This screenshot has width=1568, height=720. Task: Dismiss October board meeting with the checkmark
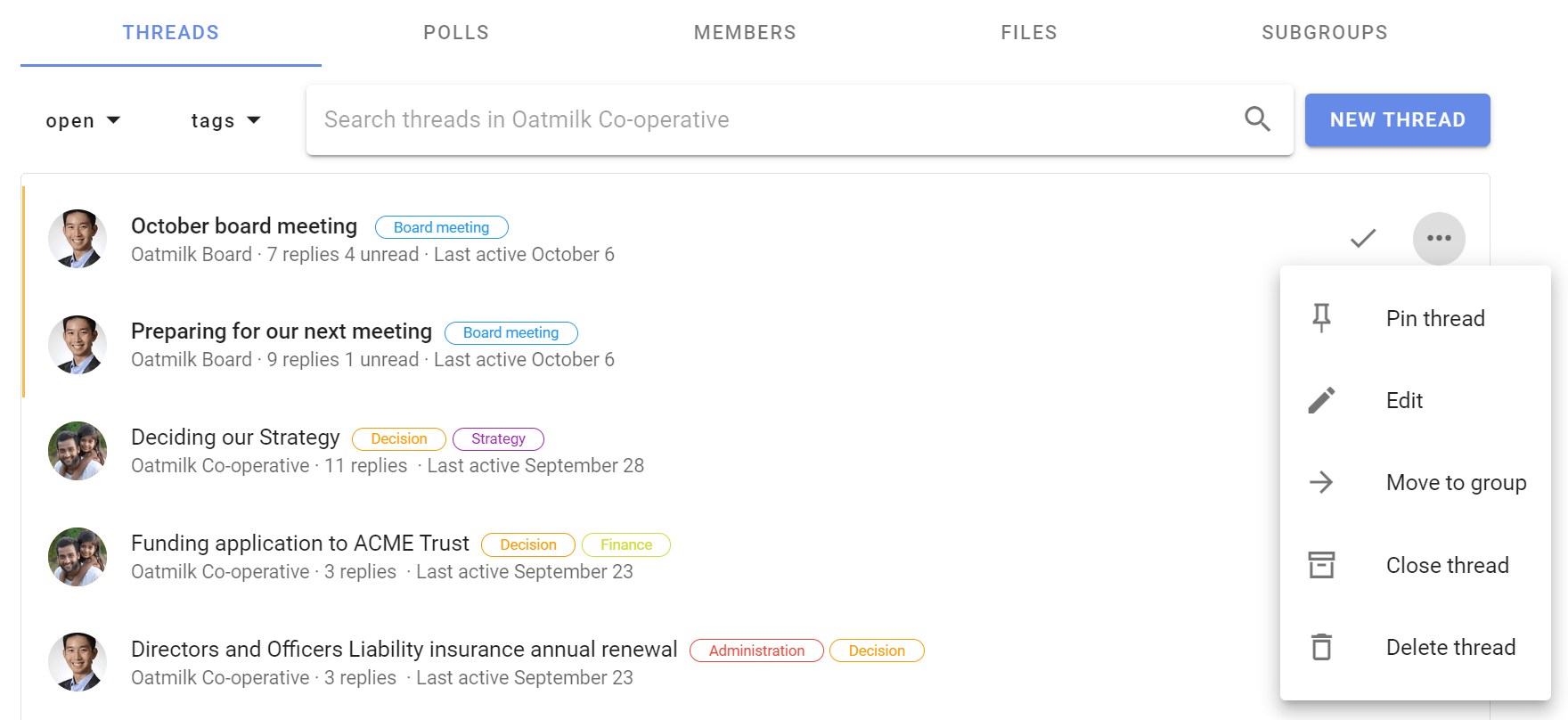point(1363,238)
